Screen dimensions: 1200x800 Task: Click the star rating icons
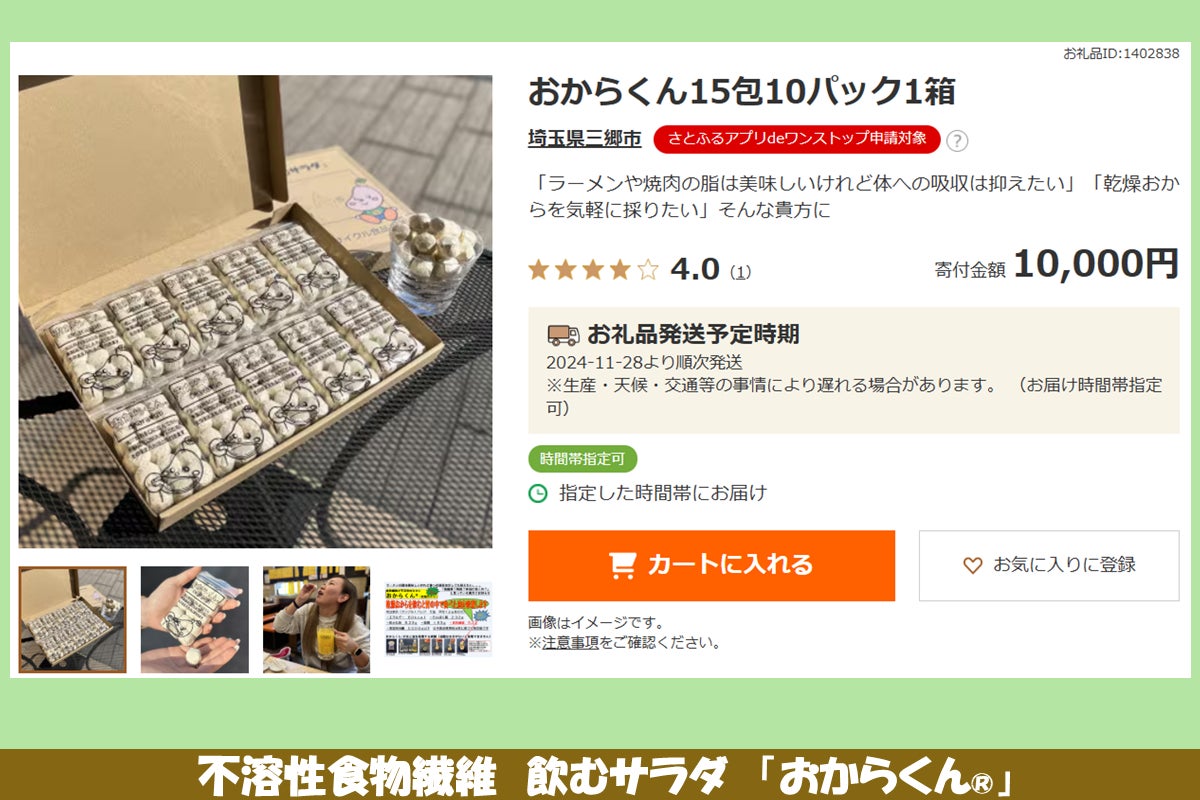coord(593,269)
